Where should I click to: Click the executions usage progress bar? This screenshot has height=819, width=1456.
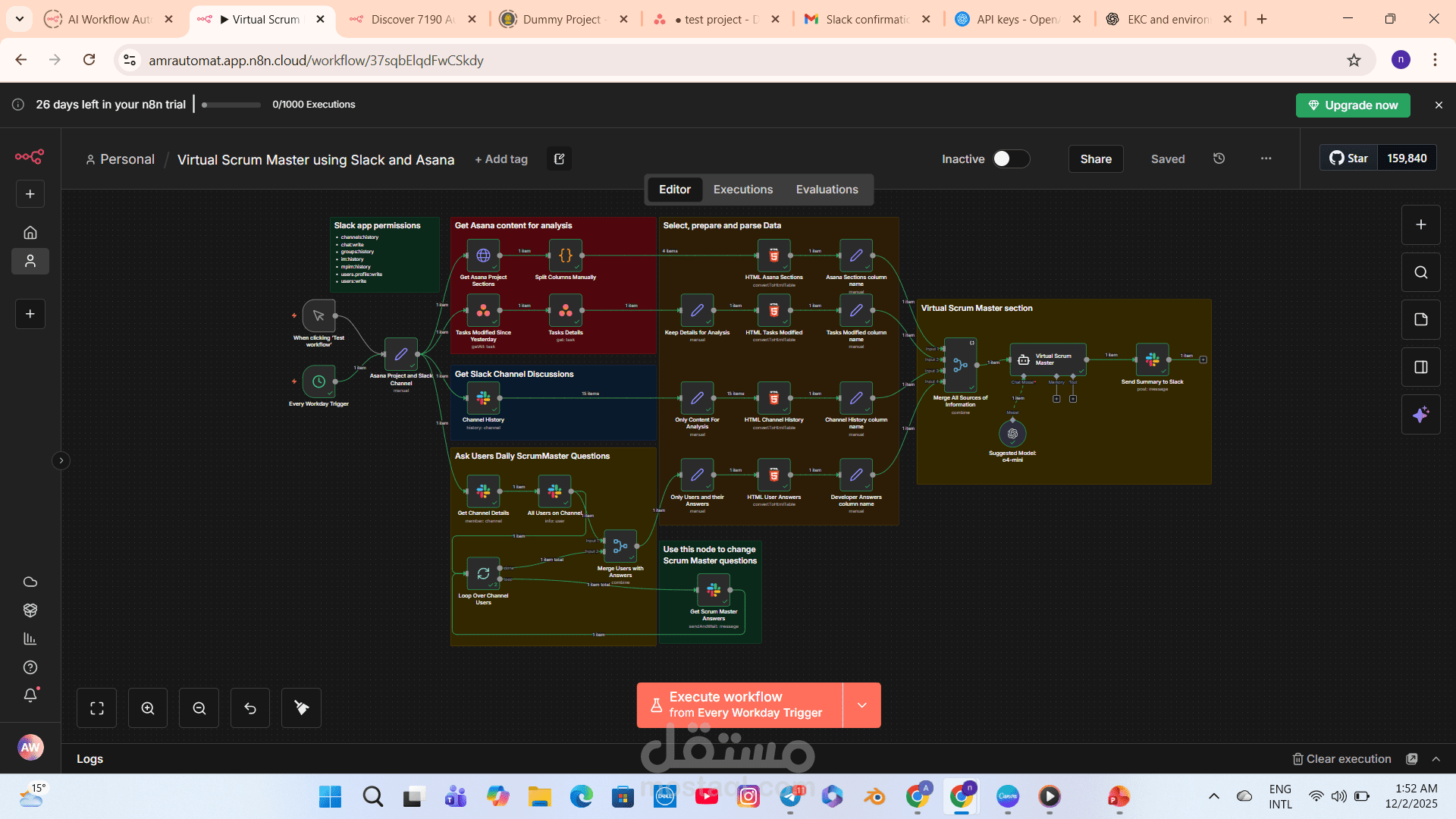(231, 105)
